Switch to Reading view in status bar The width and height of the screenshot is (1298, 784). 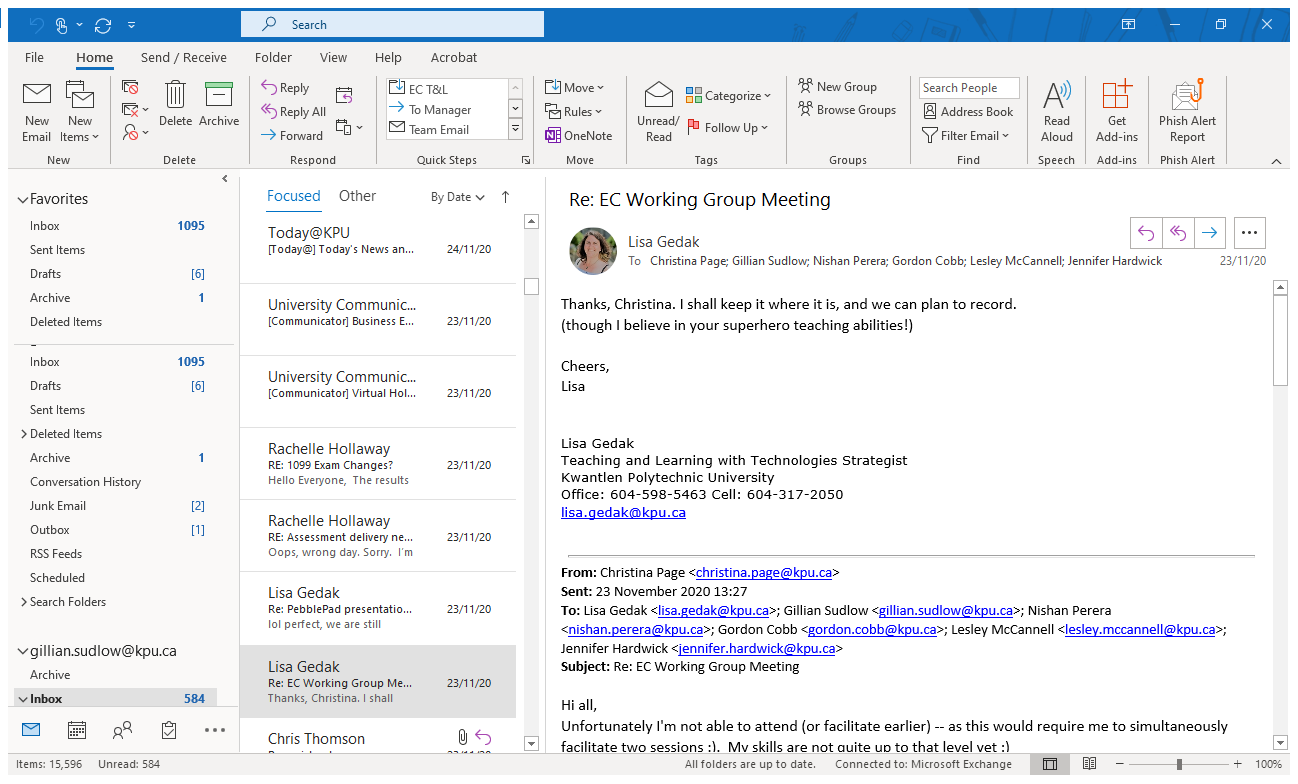[1089, 763]
